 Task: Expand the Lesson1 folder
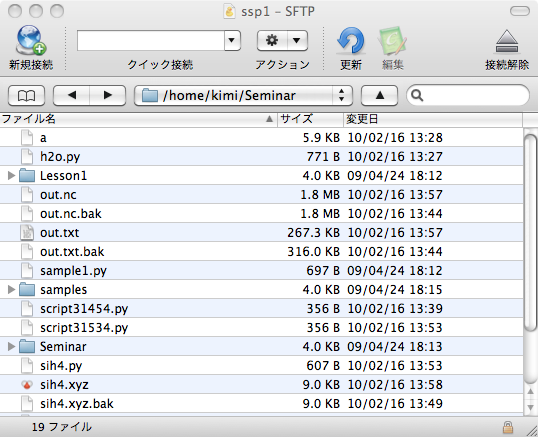[x=11, y=176]
